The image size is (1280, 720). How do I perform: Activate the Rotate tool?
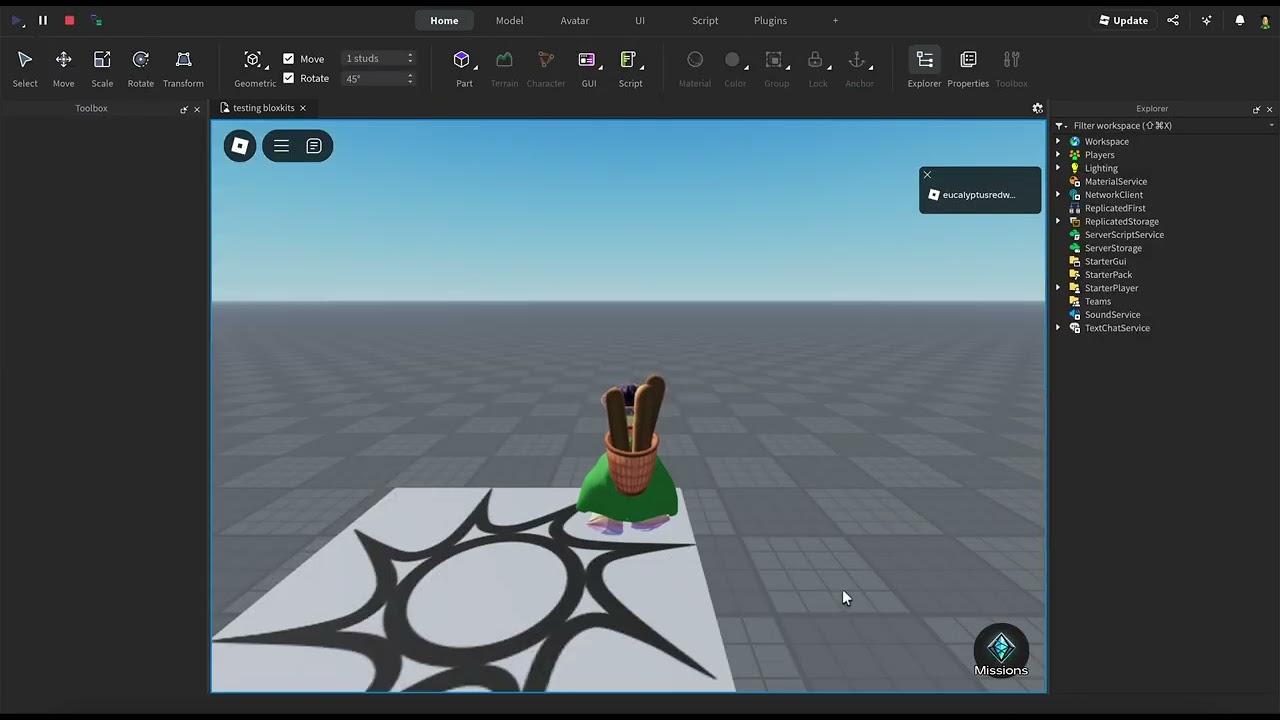pyautogui.click(x=141, y=69)
